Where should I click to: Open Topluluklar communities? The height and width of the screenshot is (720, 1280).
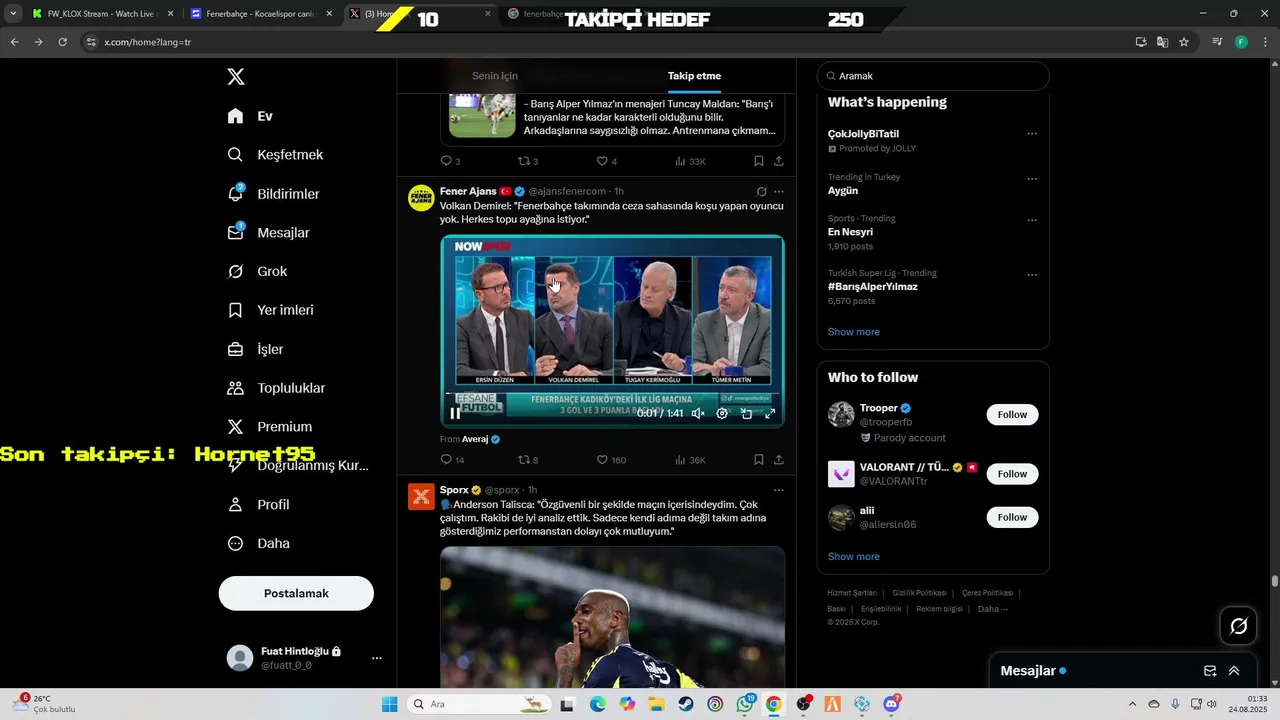[276, 388]
